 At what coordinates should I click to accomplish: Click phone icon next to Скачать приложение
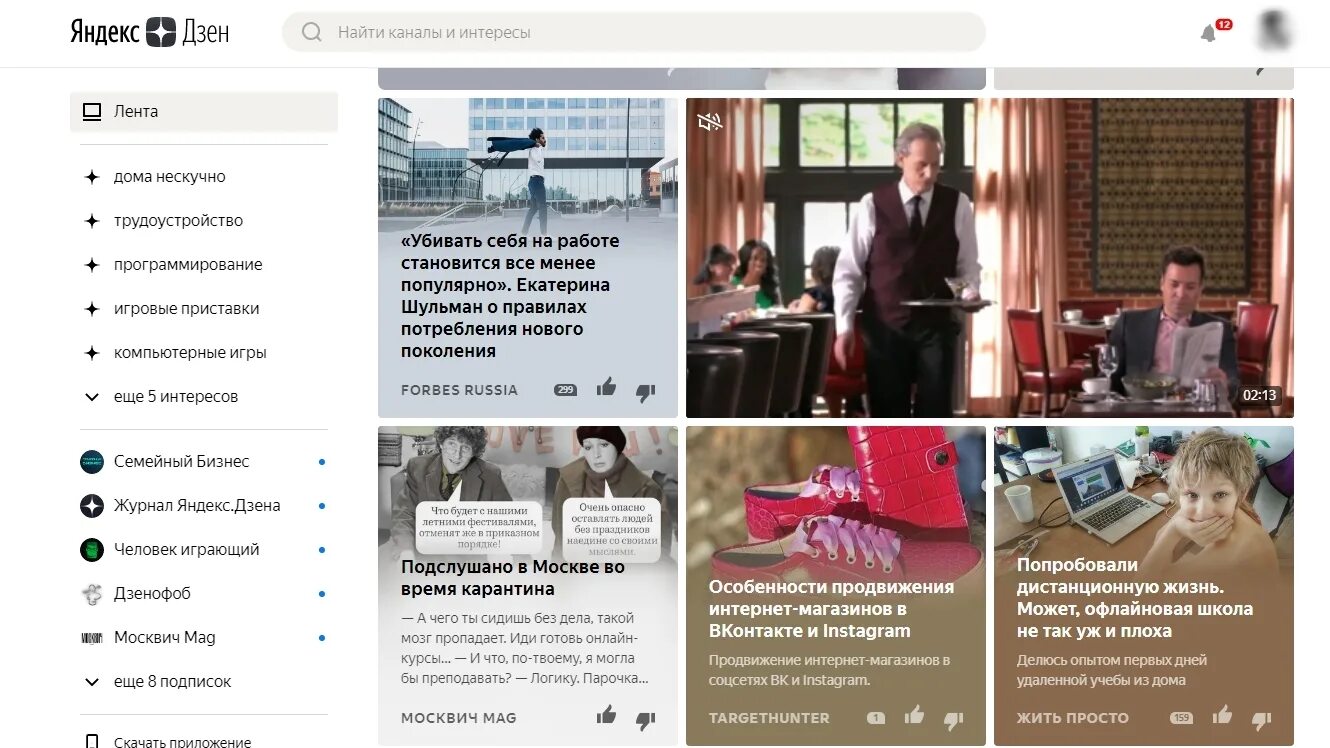(92, 742)
